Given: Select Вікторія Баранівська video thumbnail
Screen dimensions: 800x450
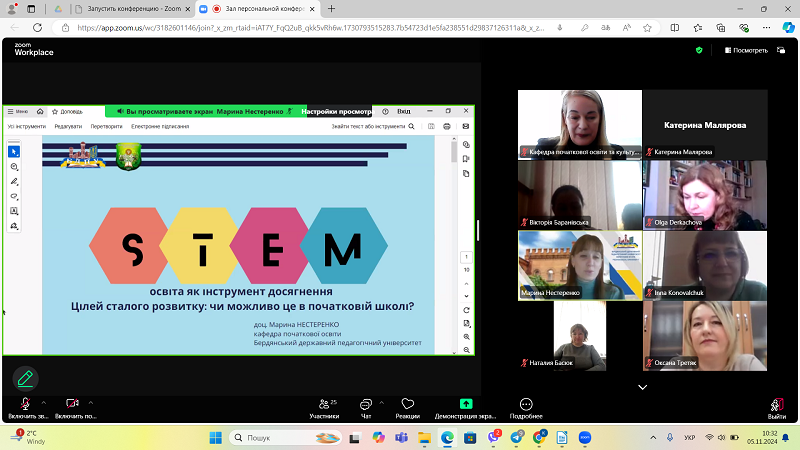Looking at the screenshot, I should 580,195.
